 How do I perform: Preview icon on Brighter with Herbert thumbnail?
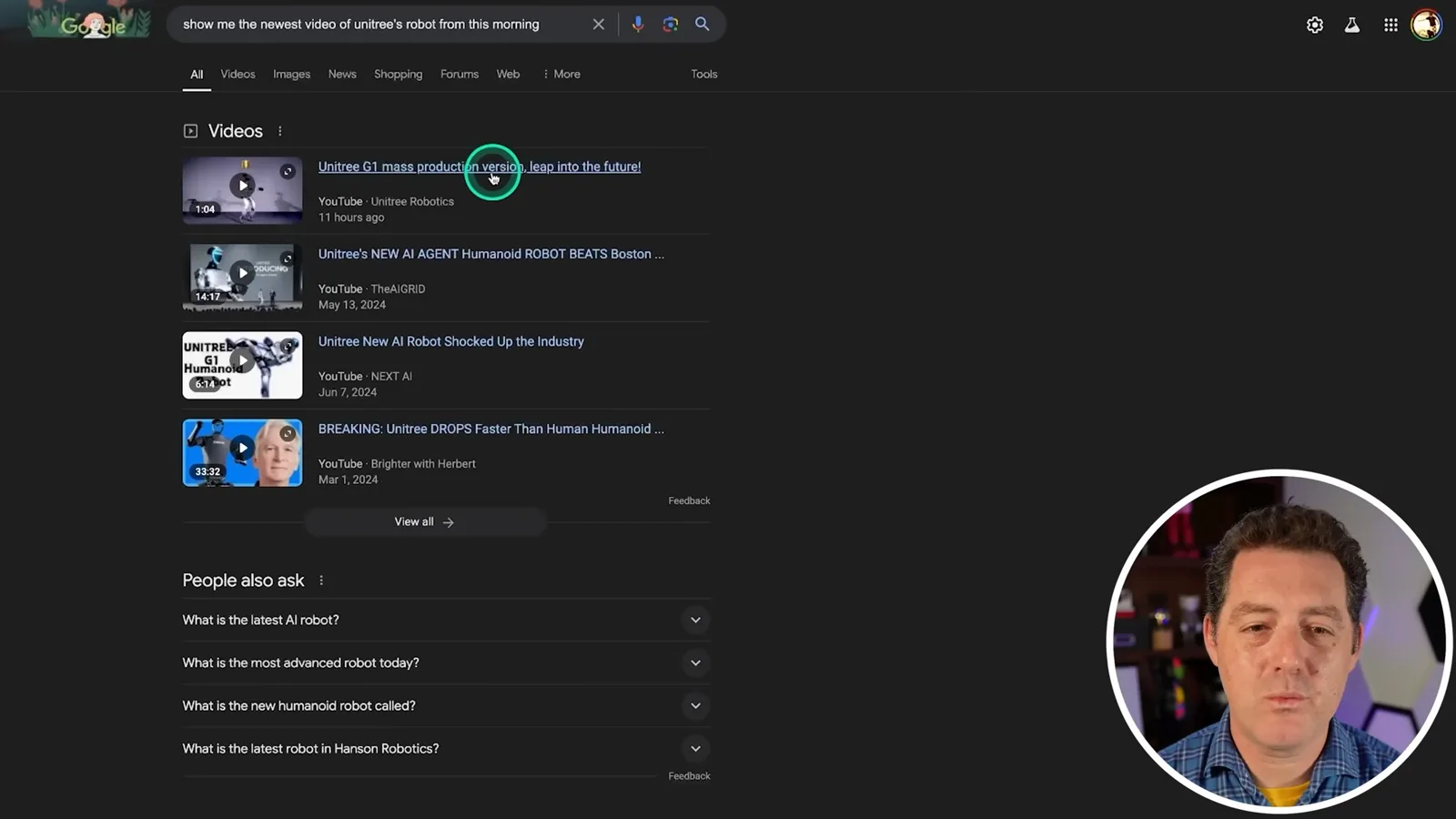[x=288, y=433]
